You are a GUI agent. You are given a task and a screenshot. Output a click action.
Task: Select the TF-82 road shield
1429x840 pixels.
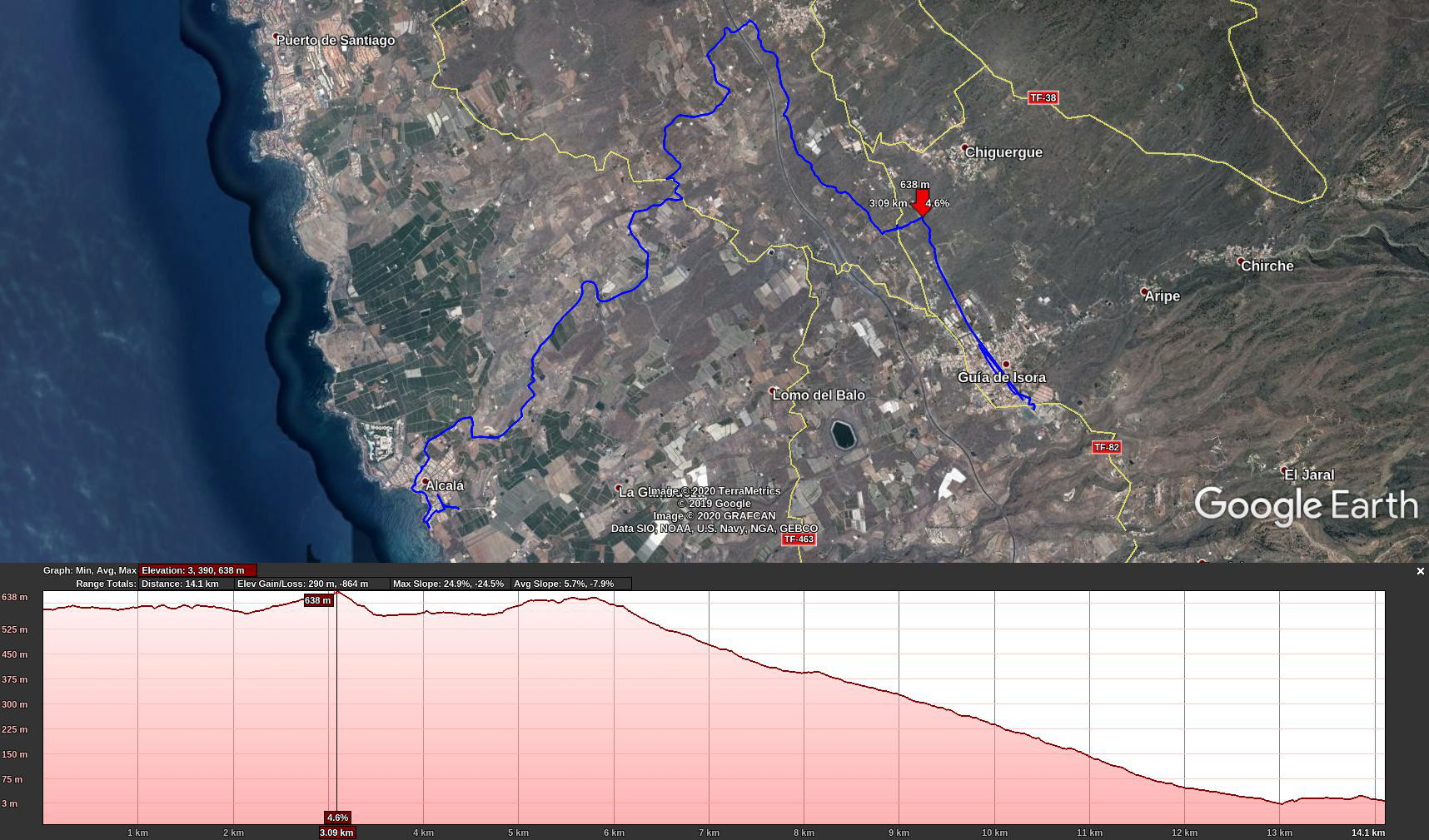(x=1106, y=447)
